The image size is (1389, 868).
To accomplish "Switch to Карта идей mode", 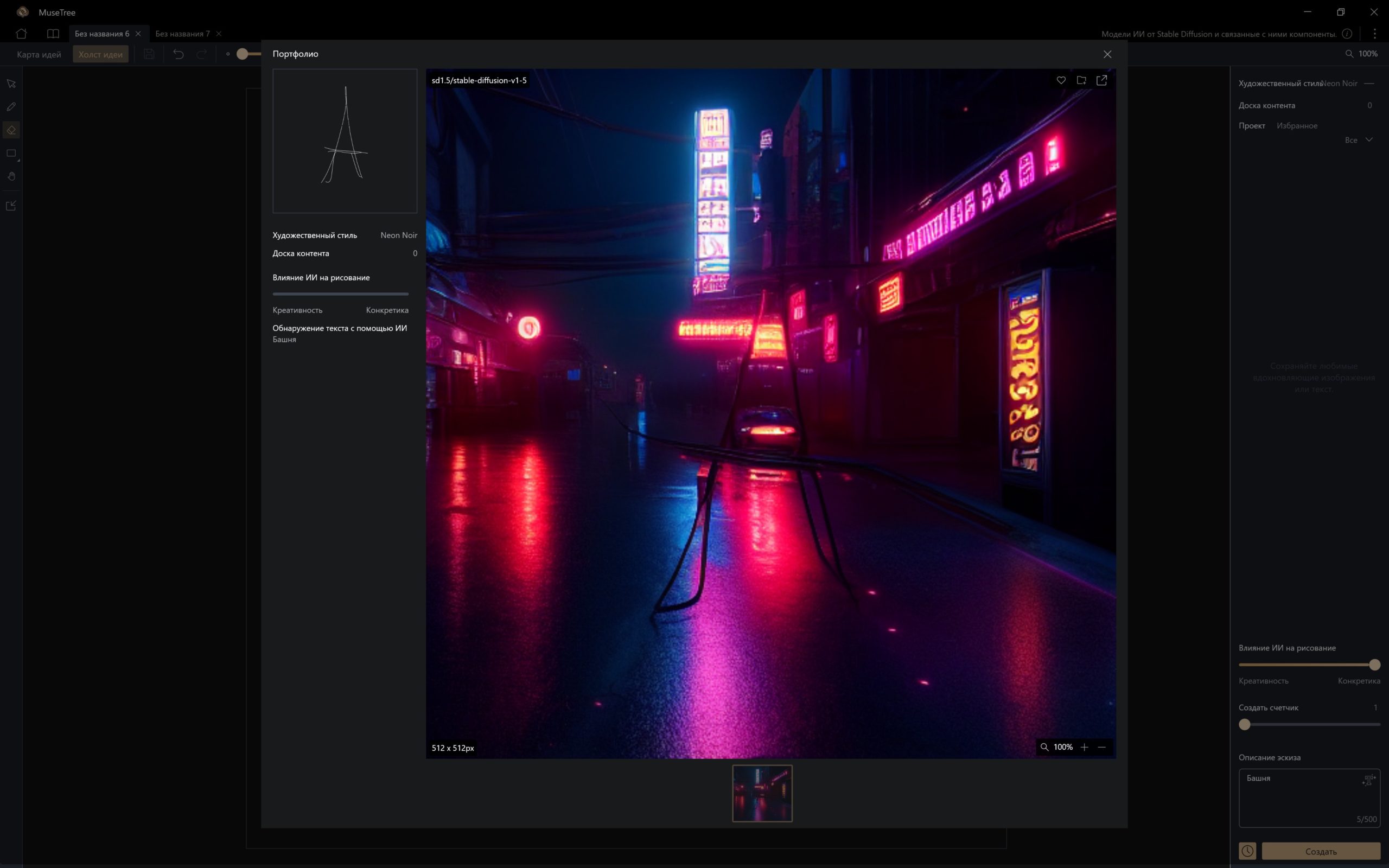I will coord(39,55).
